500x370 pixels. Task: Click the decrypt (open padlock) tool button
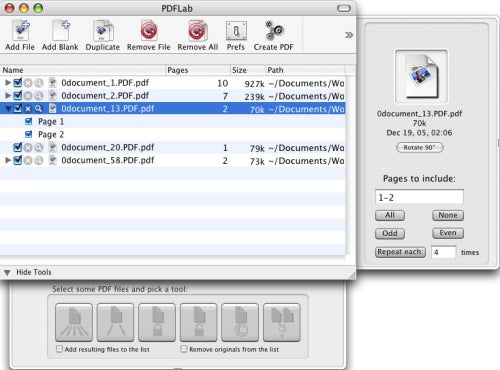pos(199,322)
